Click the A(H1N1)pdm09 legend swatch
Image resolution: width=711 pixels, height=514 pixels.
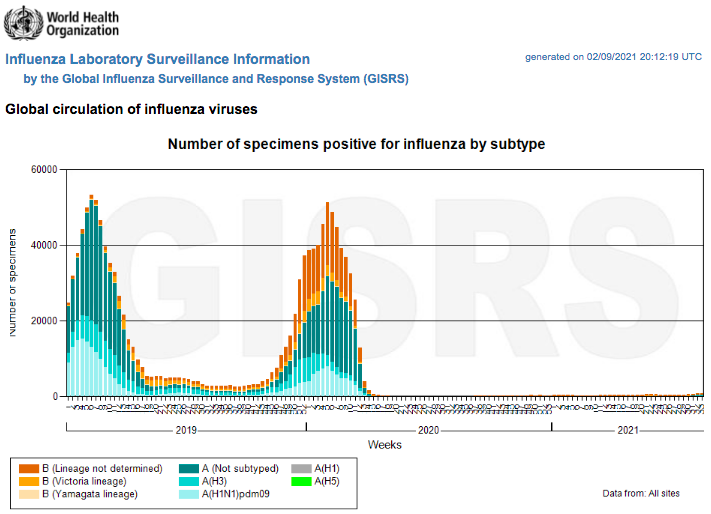click(189, 494)
